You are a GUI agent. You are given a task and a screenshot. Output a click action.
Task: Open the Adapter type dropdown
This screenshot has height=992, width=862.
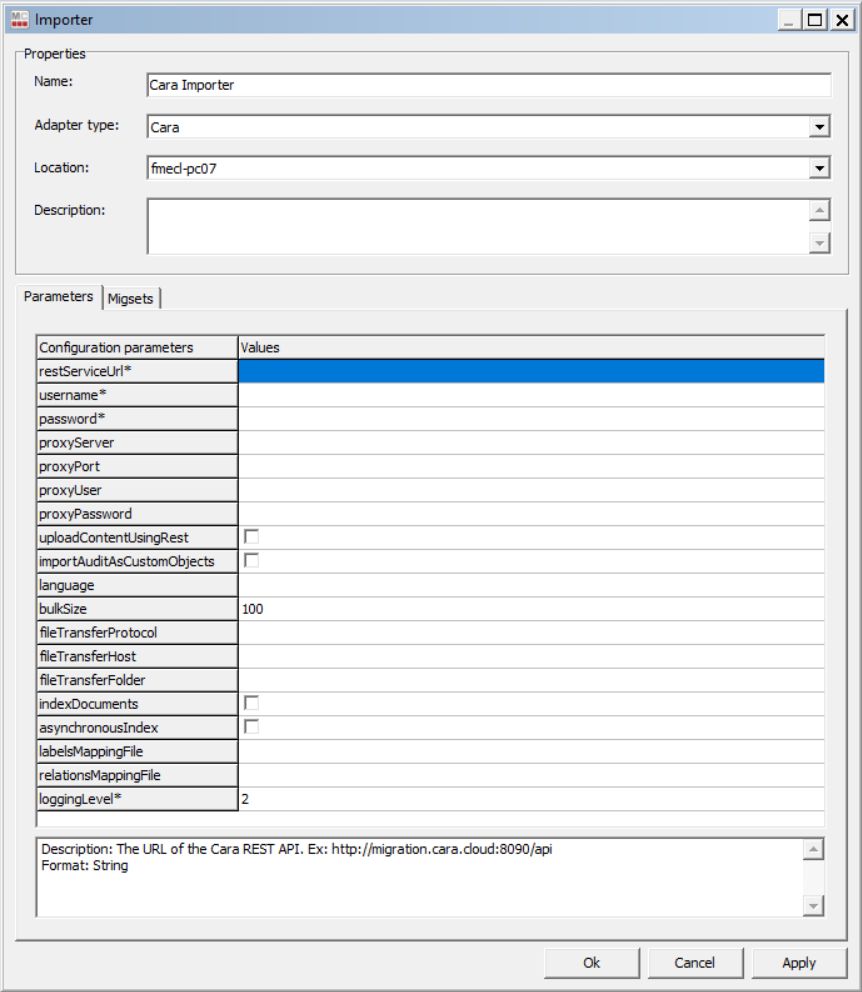(819, 127)
